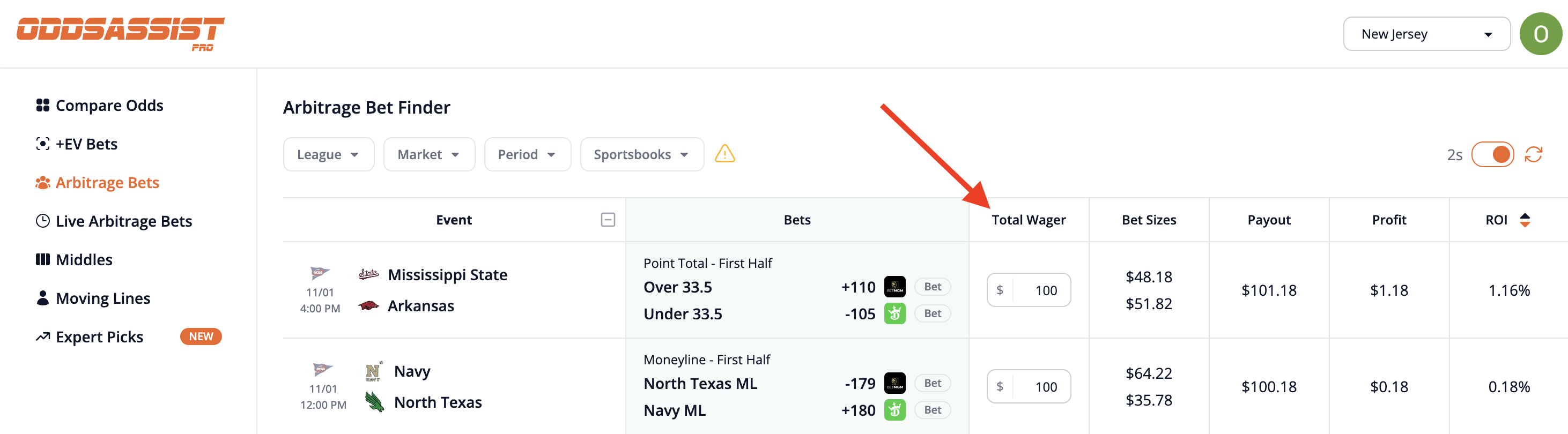Switch to Arbitrage Bets section
Viewport: 1568px width, 434px height.
click(107, 182)
